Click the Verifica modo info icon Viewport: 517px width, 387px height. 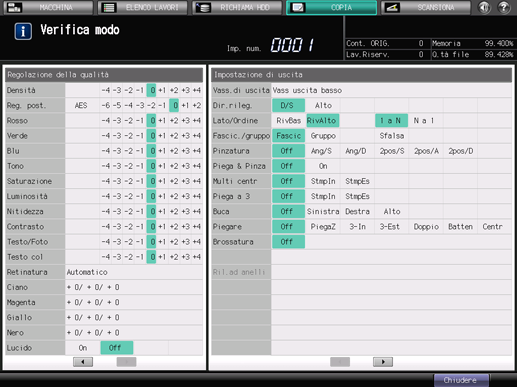coord(23,31)
